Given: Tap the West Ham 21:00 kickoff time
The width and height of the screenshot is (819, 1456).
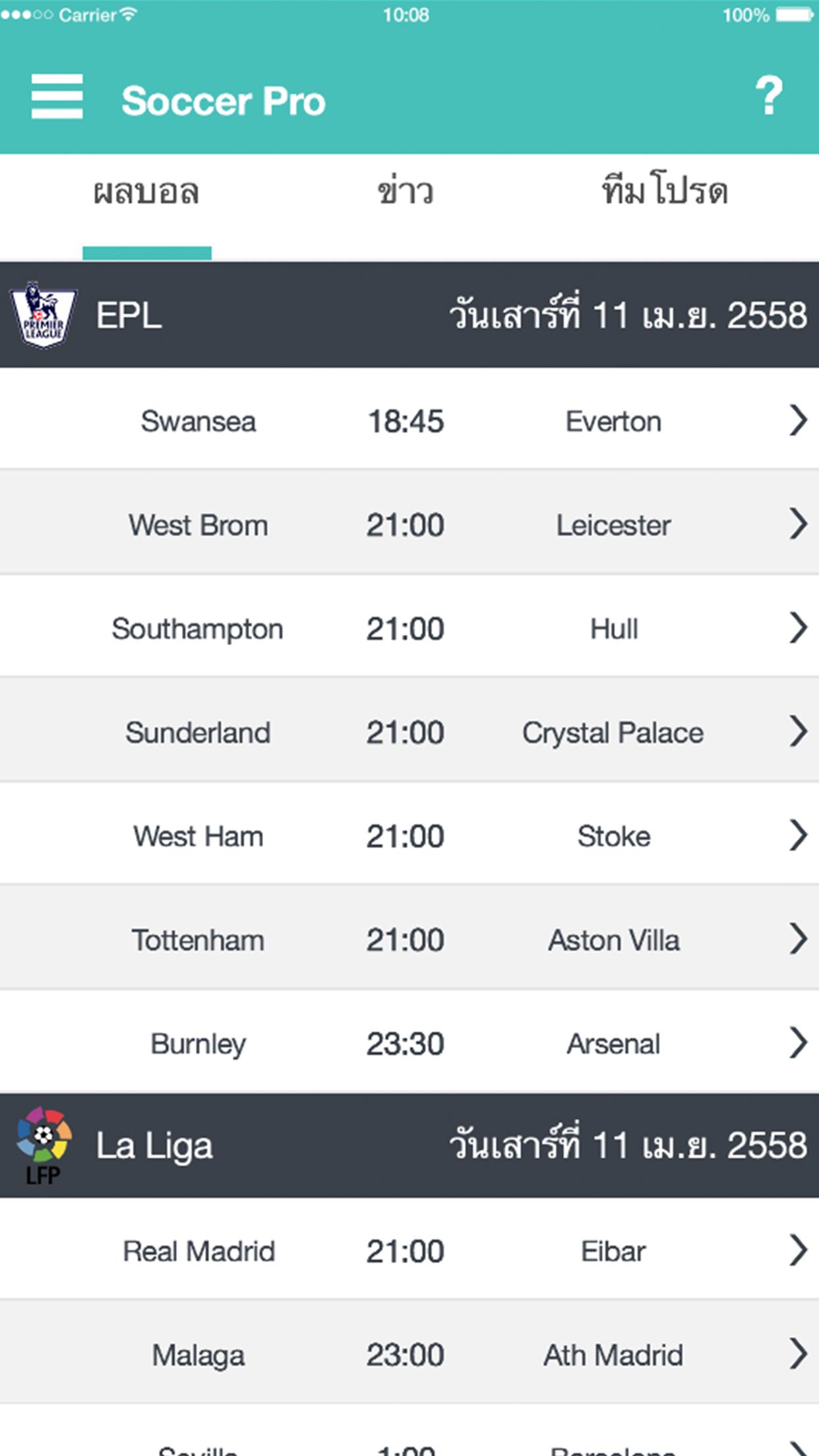Looking at the screenshot, I should point(405,836).
